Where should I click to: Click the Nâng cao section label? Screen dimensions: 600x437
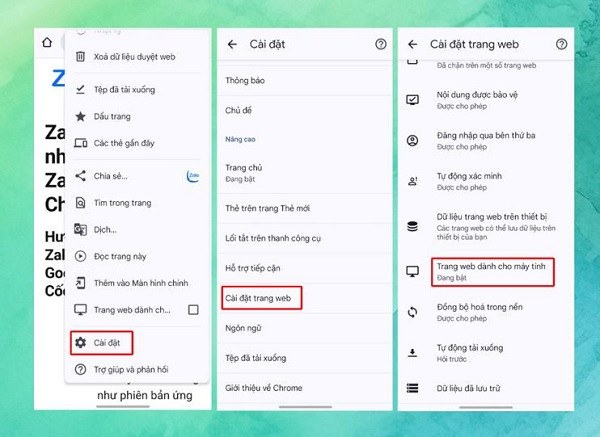point(240,139)
